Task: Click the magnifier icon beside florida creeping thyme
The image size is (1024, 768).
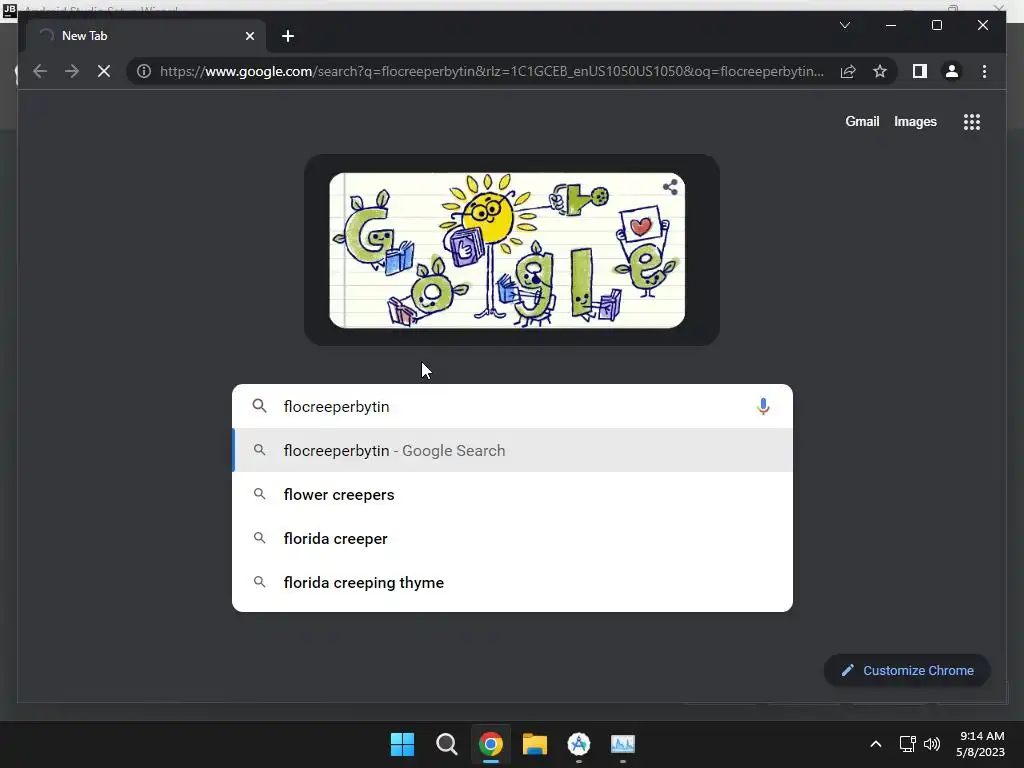Action: tap(259, 581)
